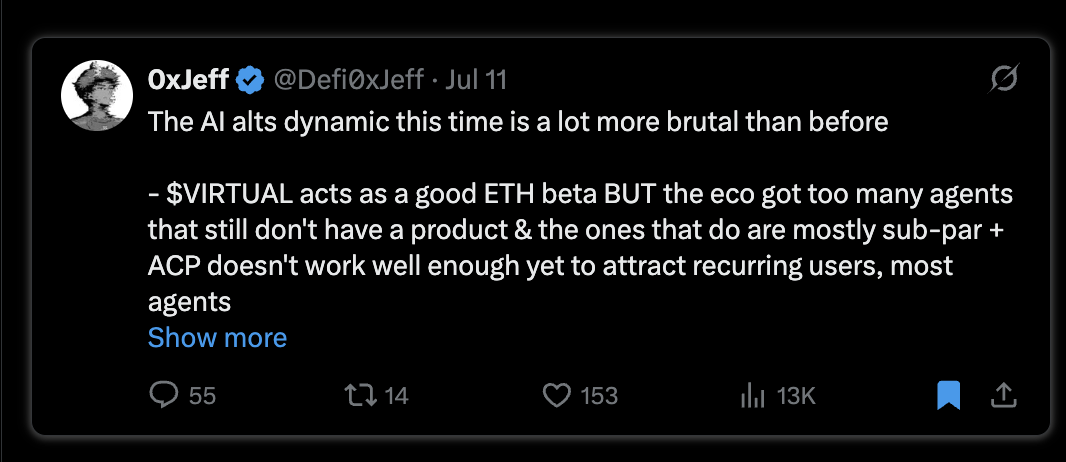Image resolution: width=1066 pixels, height=462 pixels.
Task: Click the 153 likes count
Action: tap(599, 395)
